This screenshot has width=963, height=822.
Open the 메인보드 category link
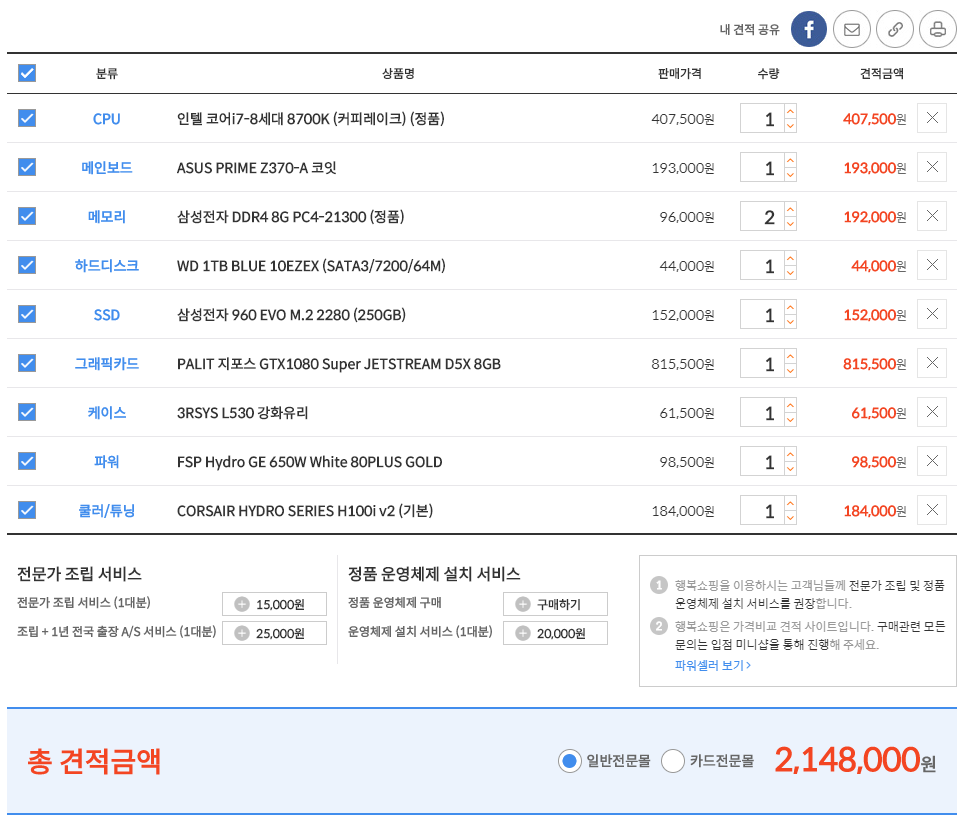click(x=106, y=168)
